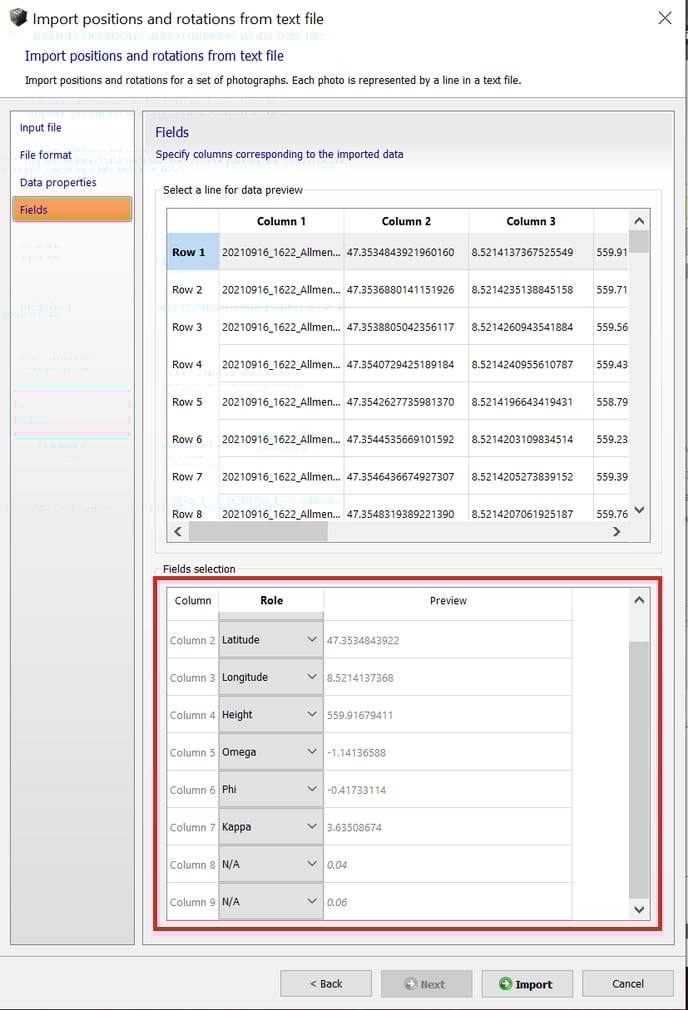Close the import dialog window
The image size is (688, 1010).
tap(665, 18)
